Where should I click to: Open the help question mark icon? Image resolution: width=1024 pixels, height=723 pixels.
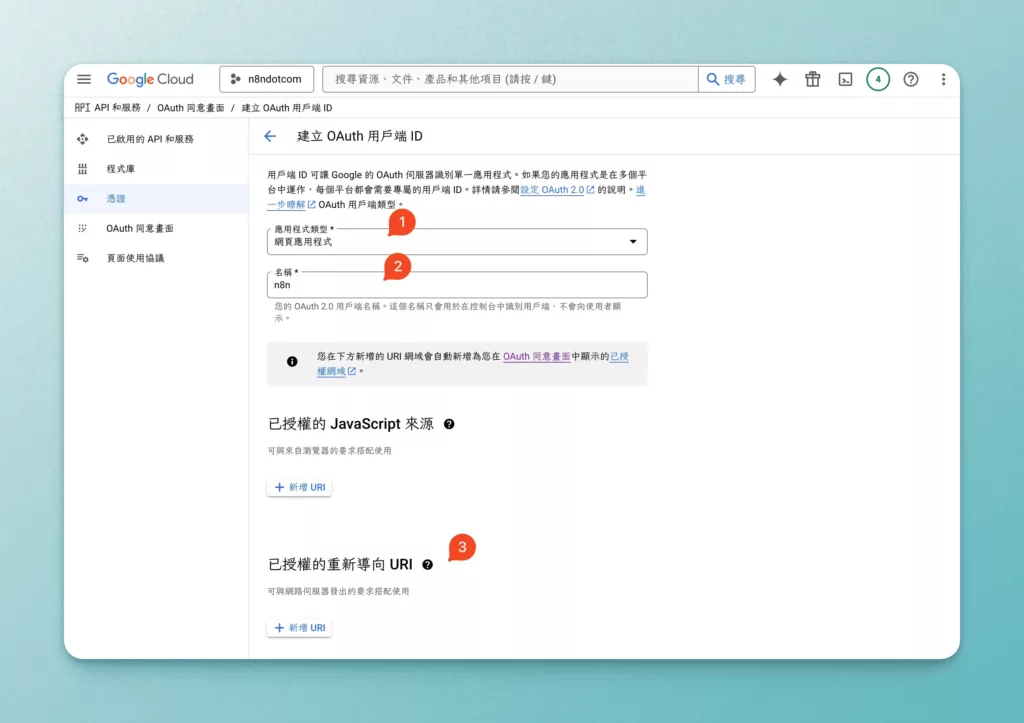[x=910, y=79]
